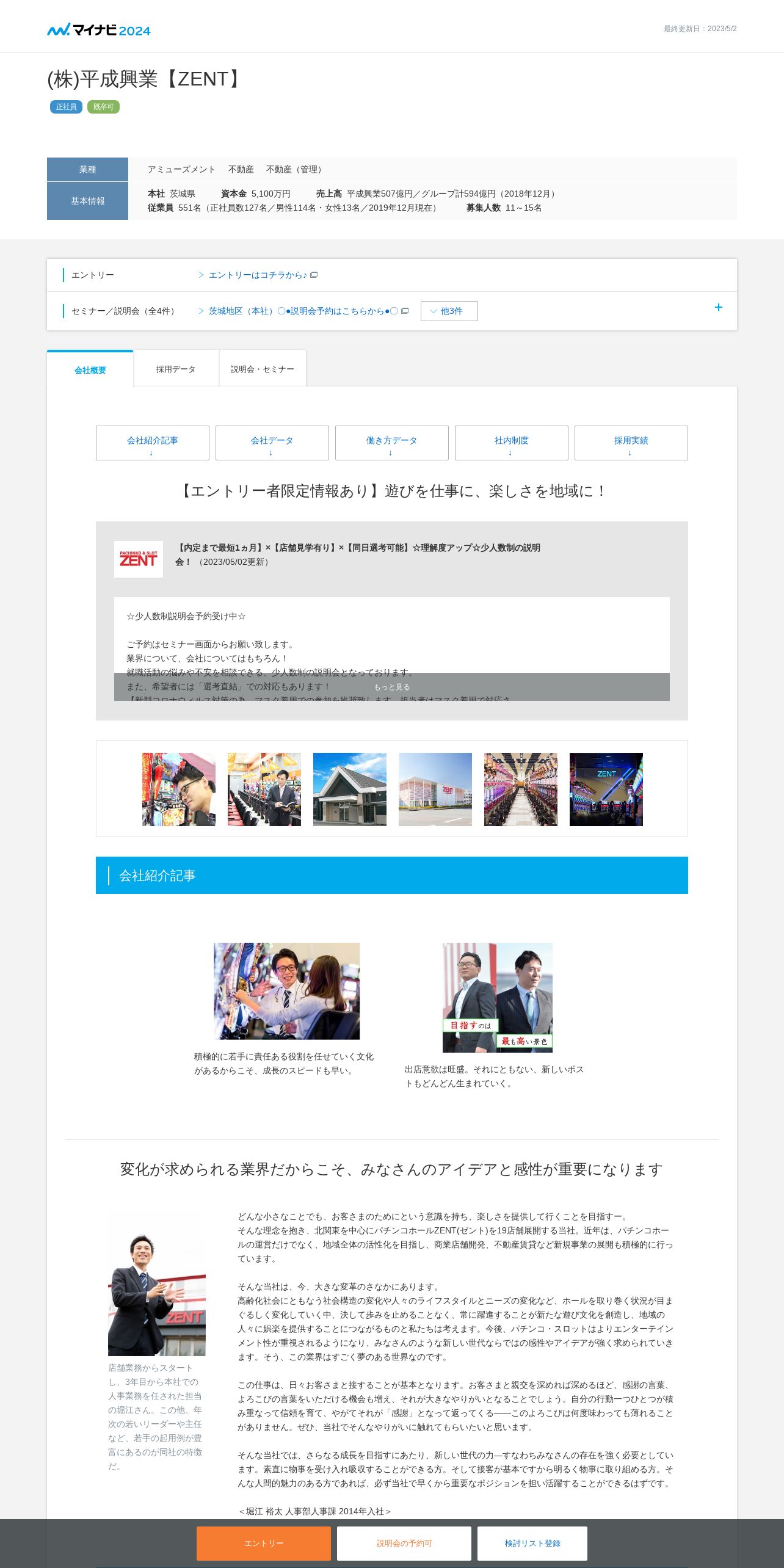784x1568 pixels.
Task: Expand the seminar list with the plus icon
Action: point(719,308)
